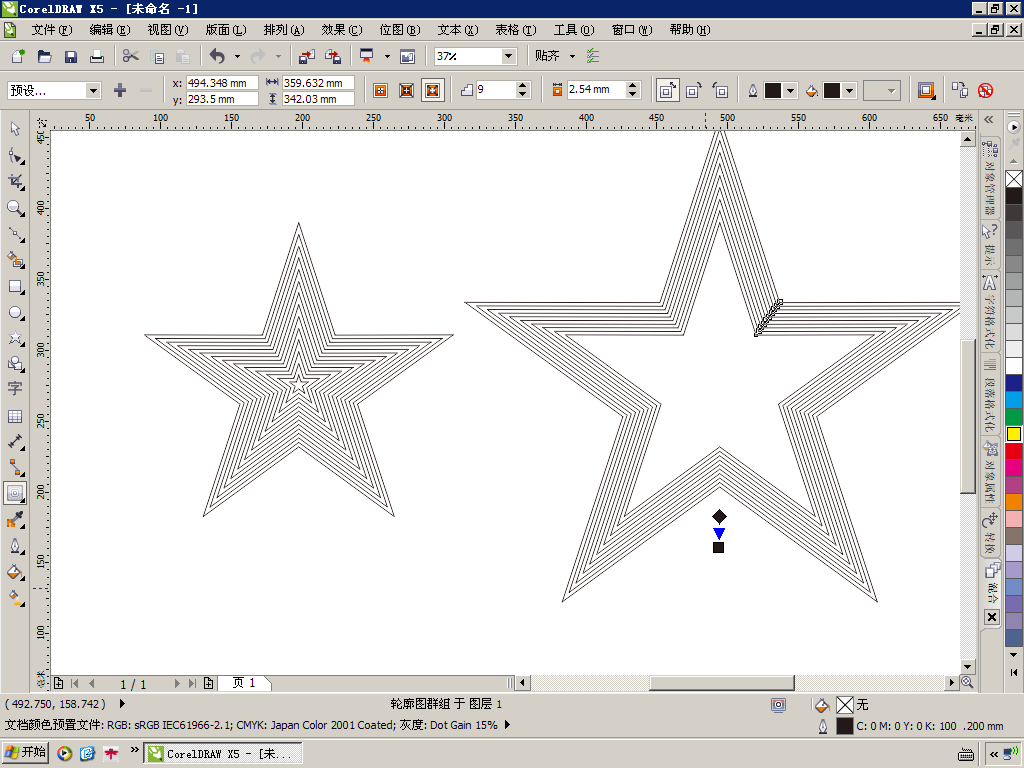Click the Export icon
1024x768 pixels.
333,56
